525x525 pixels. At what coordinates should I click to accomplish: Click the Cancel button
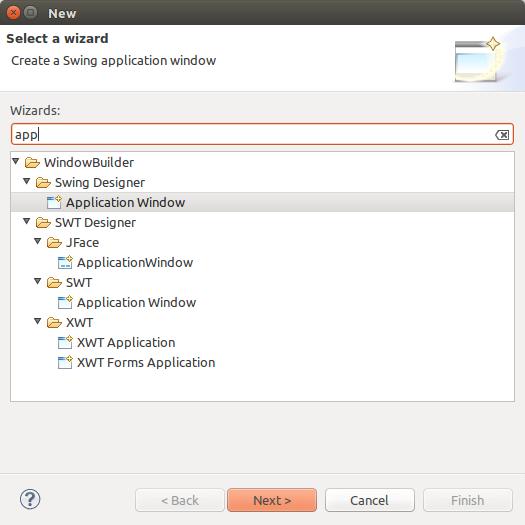coord(370,500)
